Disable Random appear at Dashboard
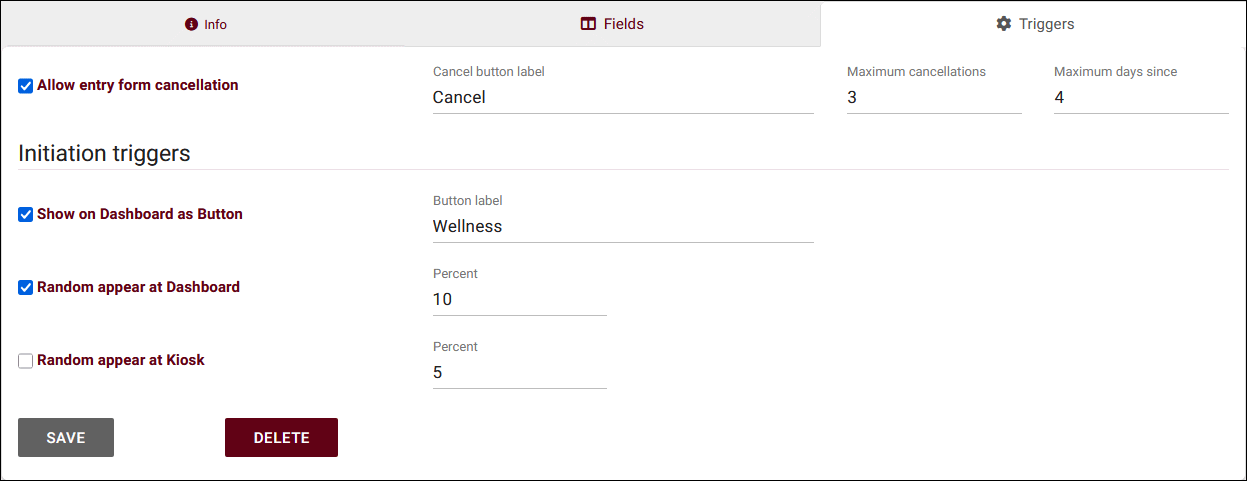 click(26, 287)
